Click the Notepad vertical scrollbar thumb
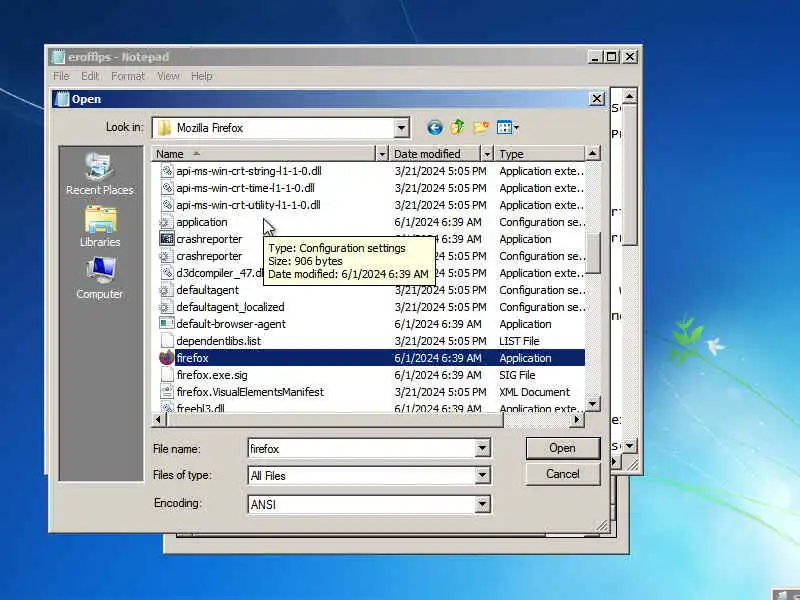The image size is (800, 600). coord(630,174)
